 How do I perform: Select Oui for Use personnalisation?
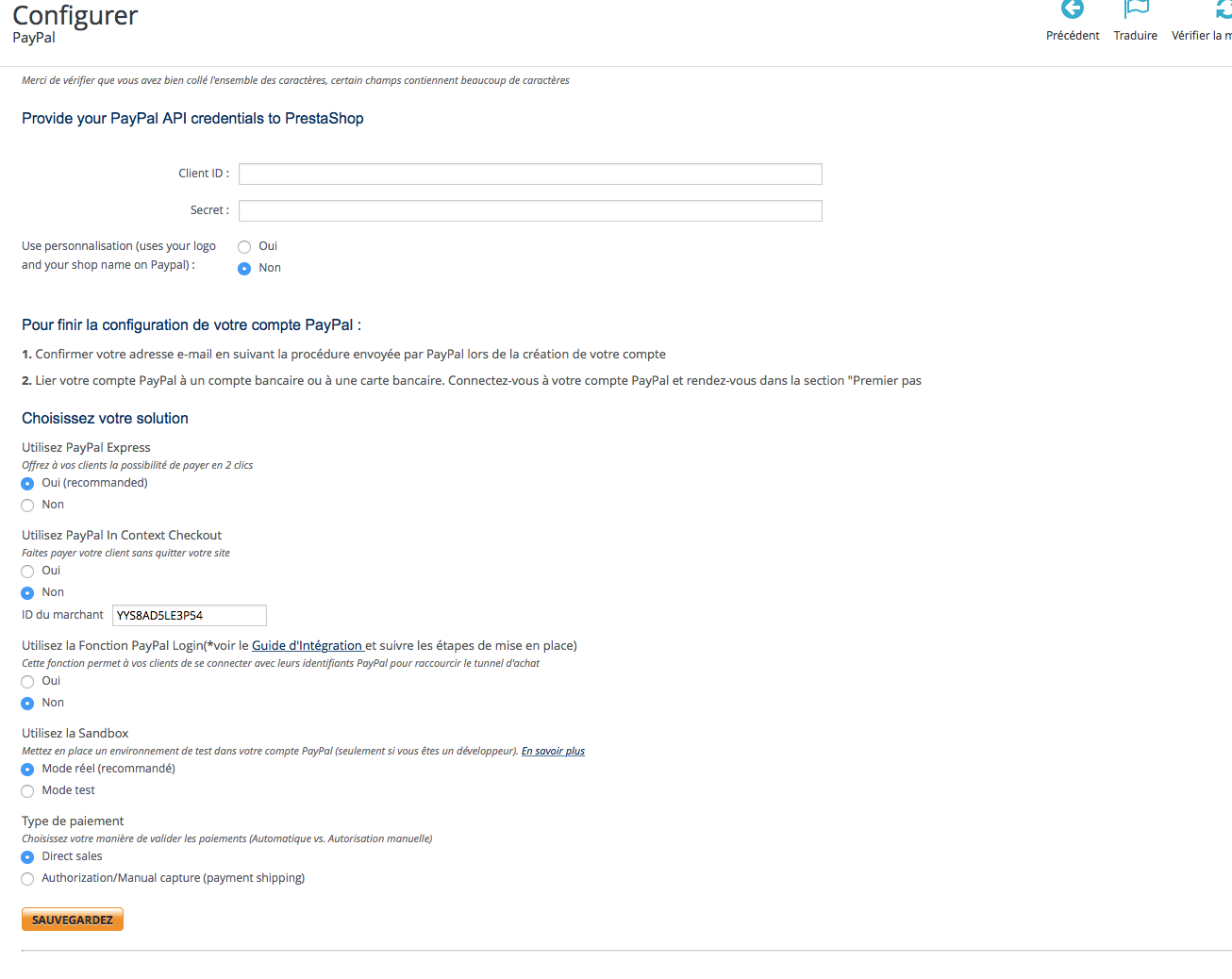coord(244,247)
